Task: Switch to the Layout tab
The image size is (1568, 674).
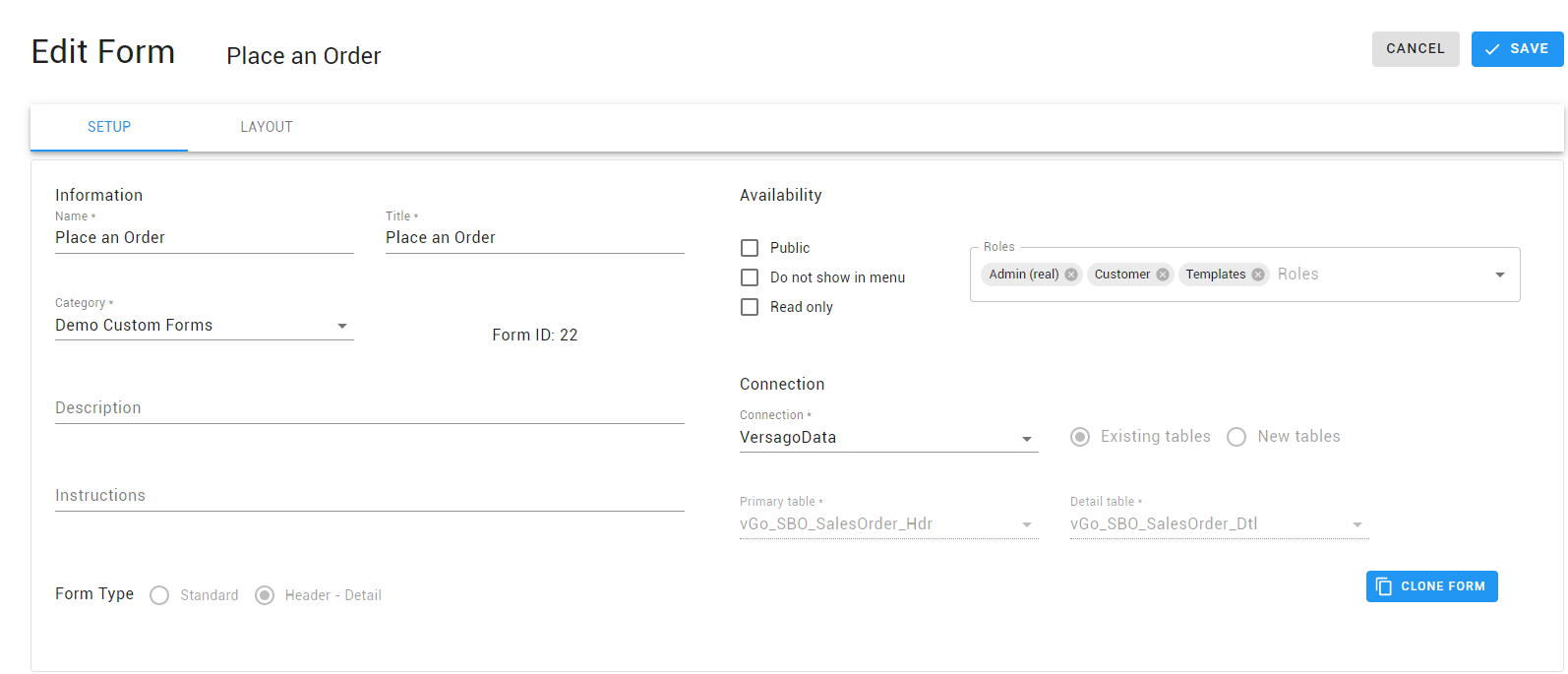Action: 267,127
